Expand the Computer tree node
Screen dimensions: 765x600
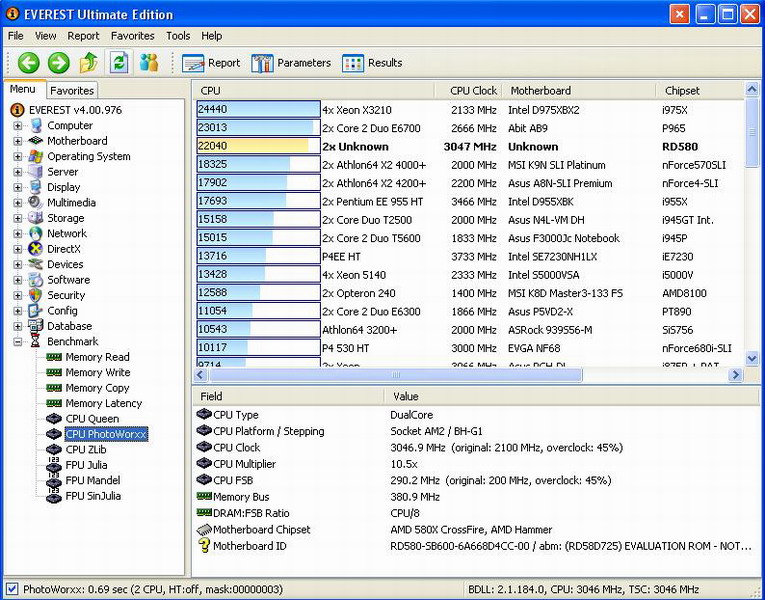click(x=18, y=126)
